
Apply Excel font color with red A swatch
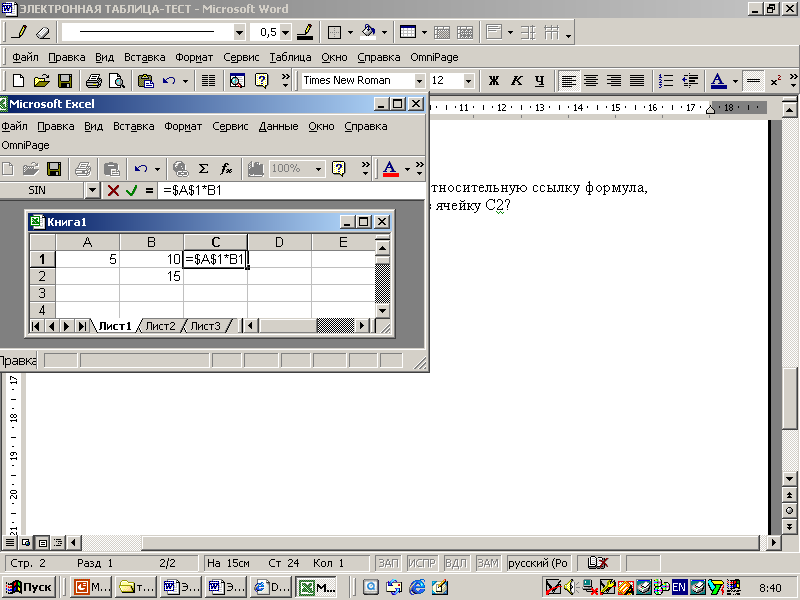(x=390, y=168)
